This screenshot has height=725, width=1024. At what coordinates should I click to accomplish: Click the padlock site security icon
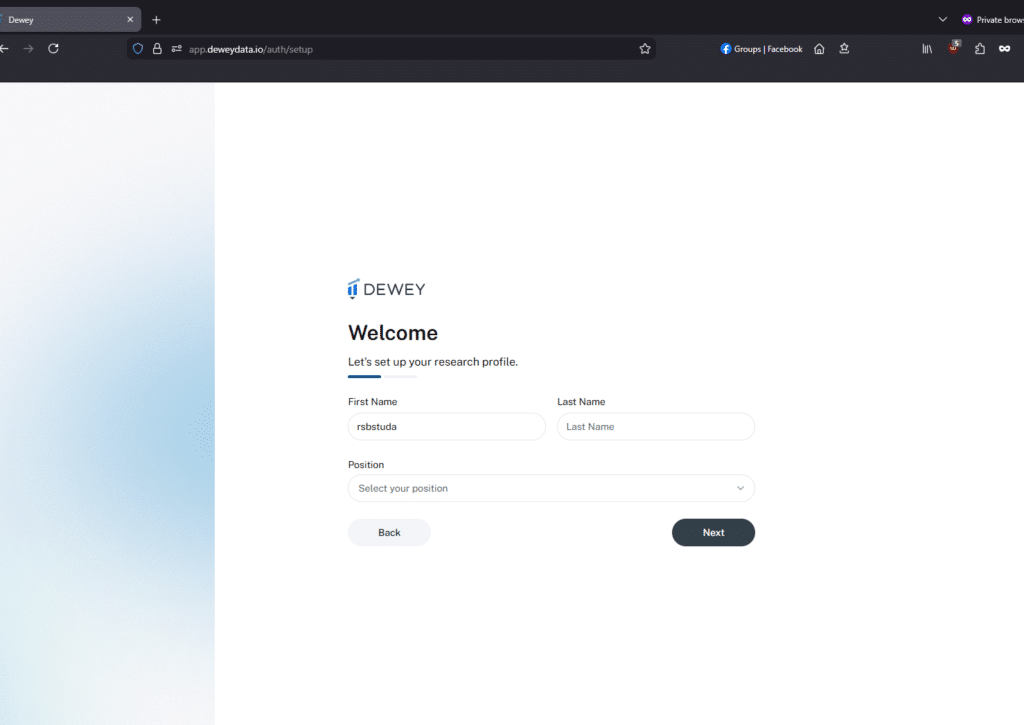click(157, 48)
